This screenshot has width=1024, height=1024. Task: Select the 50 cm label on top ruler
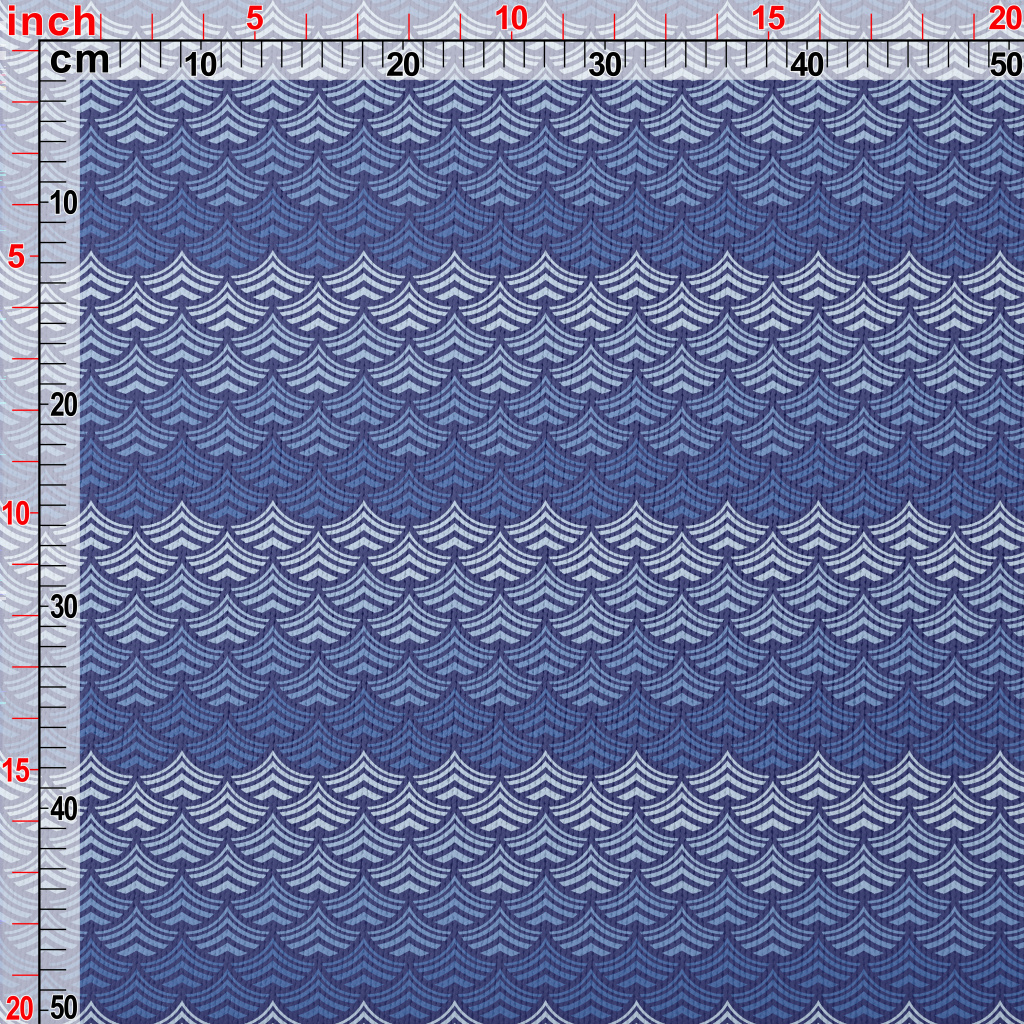[1003, 65]
